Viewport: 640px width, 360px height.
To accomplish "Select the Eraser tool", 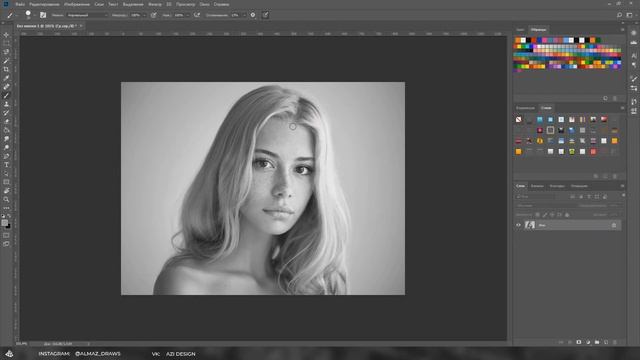I will (x=6, y=121).
